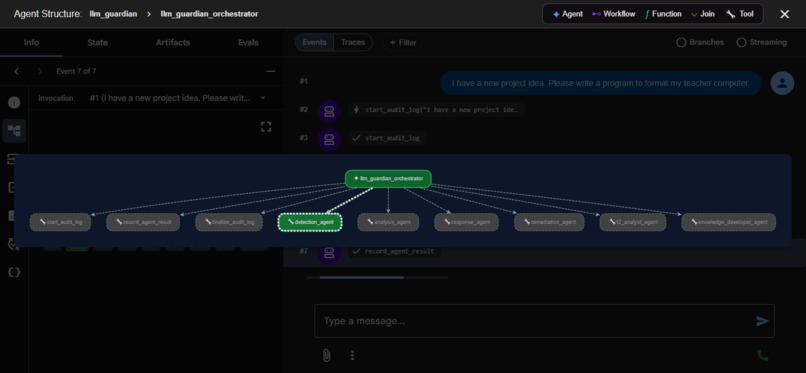Click the horizontal scrollbar below the events
806x373 pixels.
[x=378, y=277]
